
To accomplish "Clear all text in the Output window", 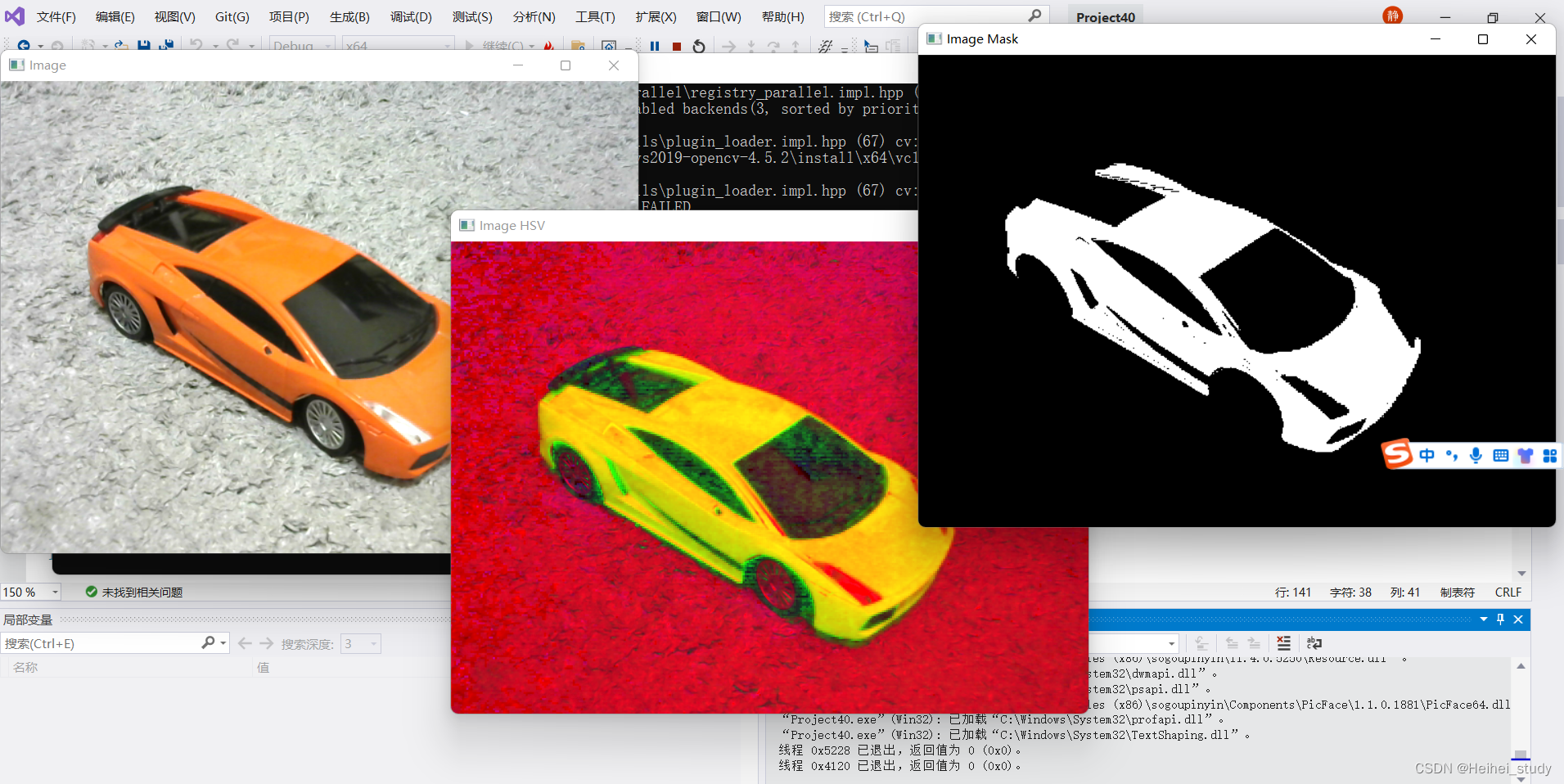I will pyautogui.click(x=1283, y=643).
